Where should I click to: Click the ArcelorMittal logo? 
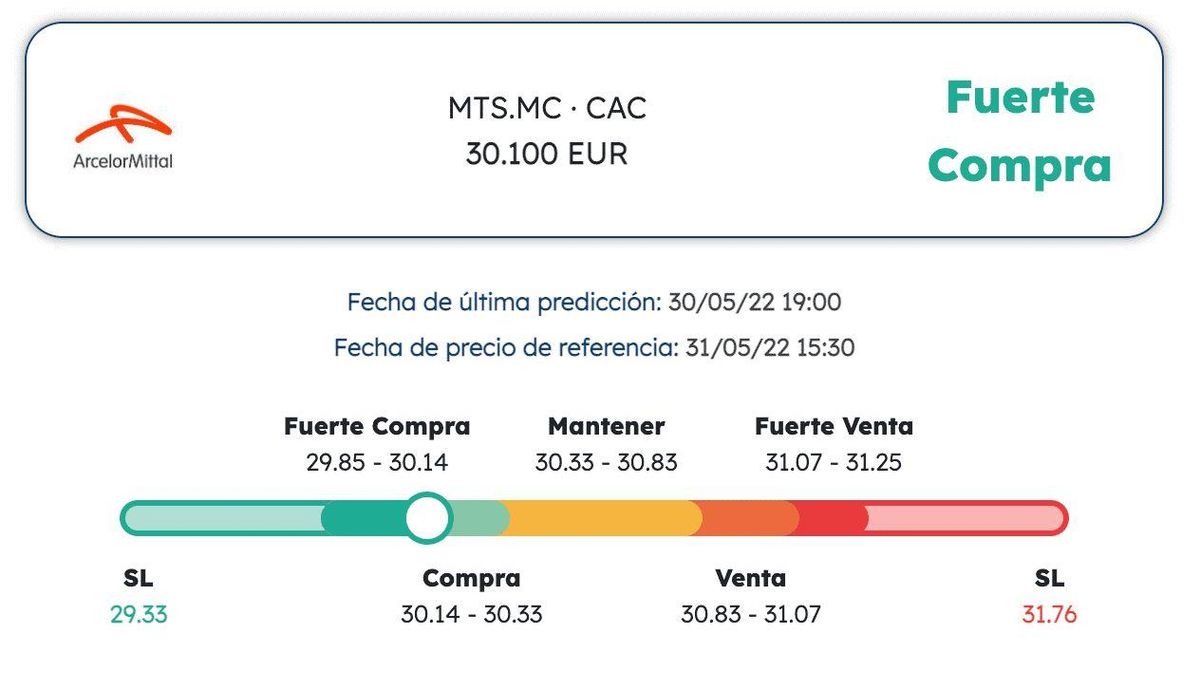pyautogui.click(x=123, y=137)
